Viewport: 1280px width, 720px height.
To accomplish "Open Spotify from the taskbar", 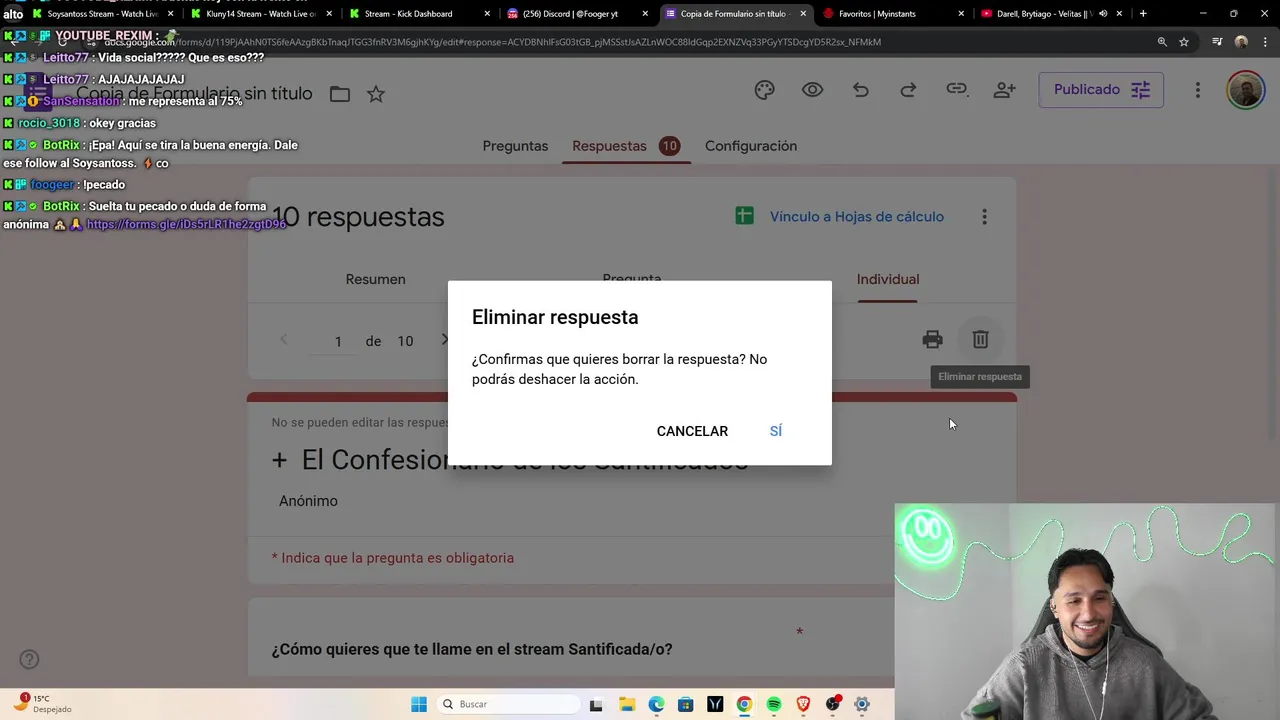I will pyautogui.click(x=774, y=704).
